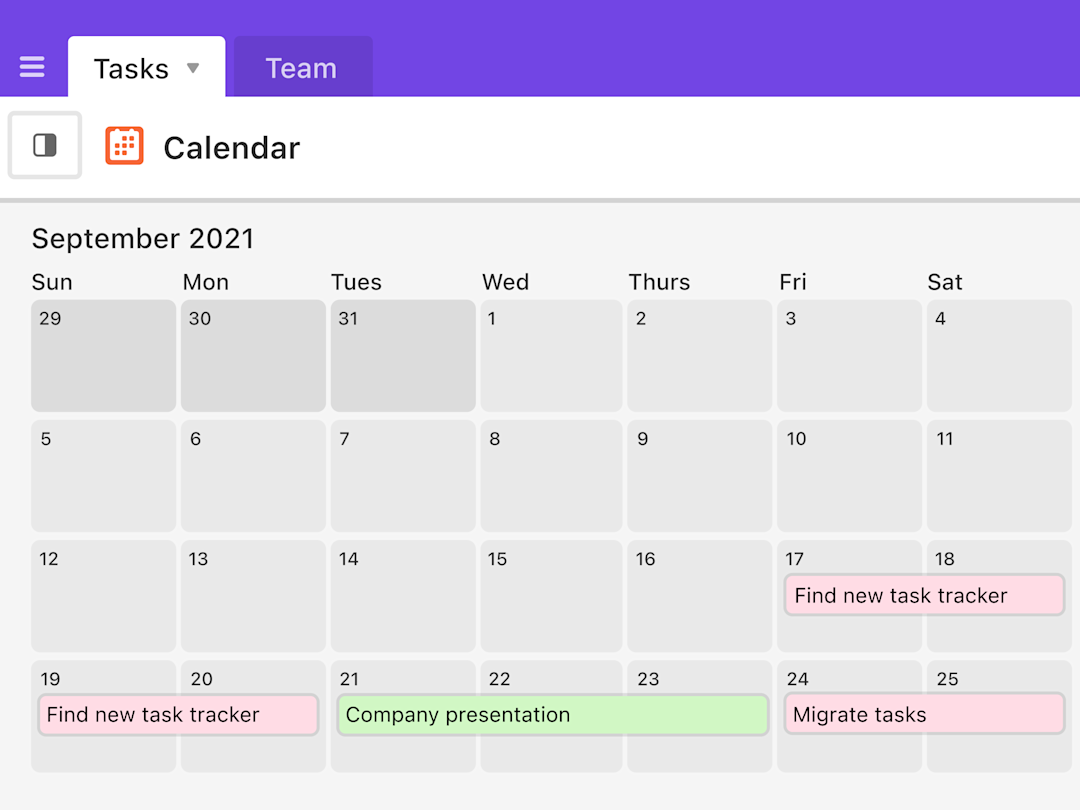This screenshot has width=1080, height=810.
Task: Open the Tasks dropdown arrow
Action: (x=191, y=70)
